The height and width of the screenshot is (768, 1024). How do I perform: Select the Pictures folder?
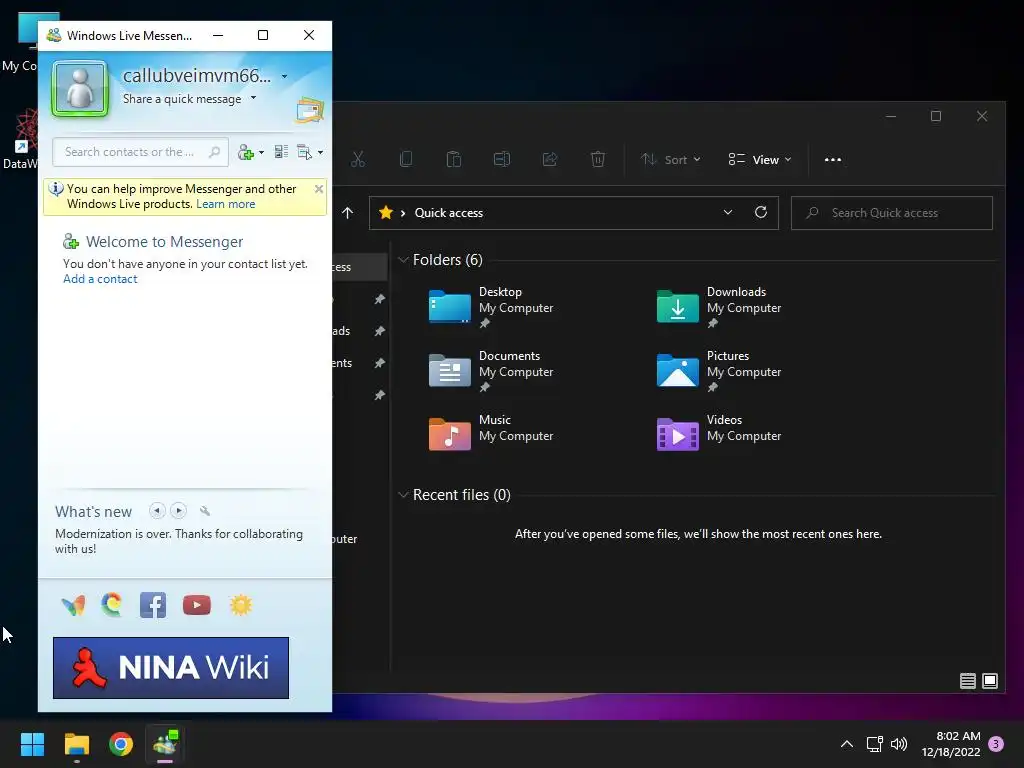[x=721, y=371]
